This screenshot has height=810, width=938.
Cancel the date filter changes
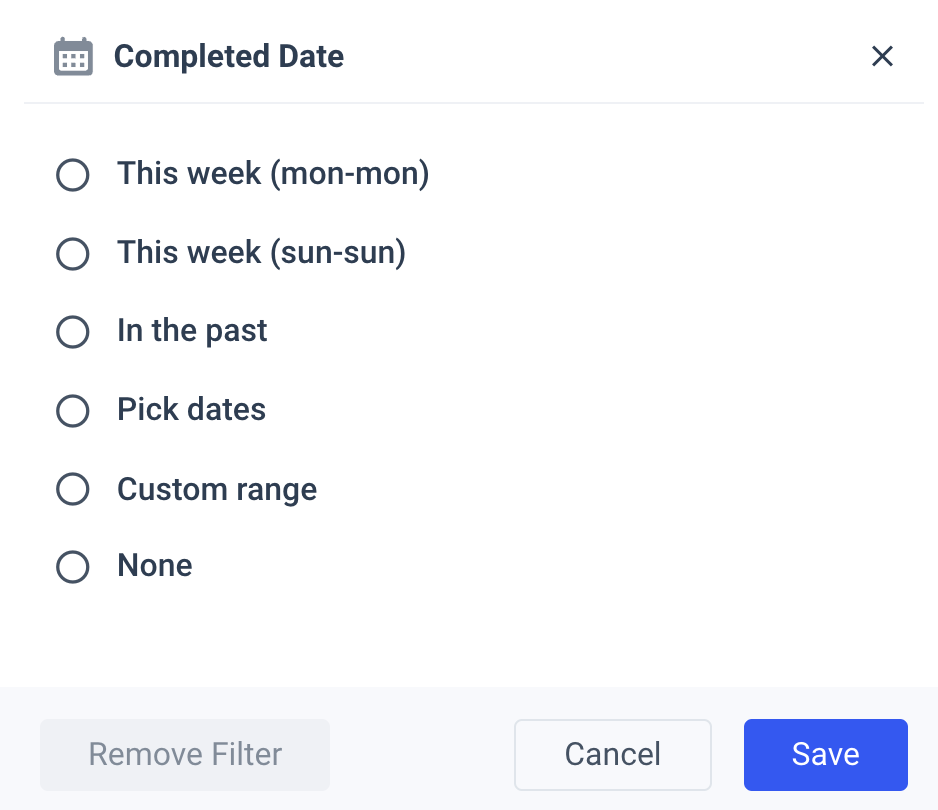click(x=612, y=754)
